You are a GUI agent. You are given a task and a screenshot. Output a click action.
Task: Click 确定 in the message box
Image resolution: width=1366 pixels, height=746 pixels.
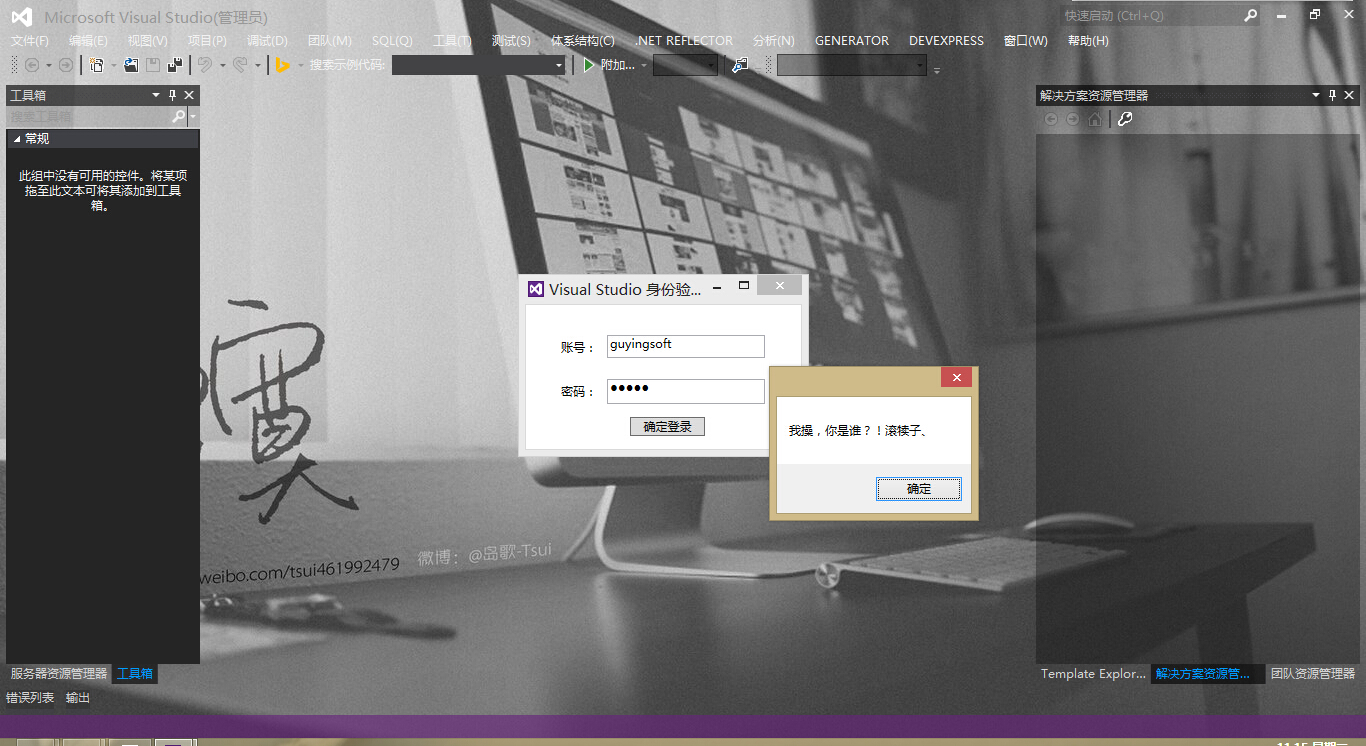pyautogui.click(x=919, y=489)
